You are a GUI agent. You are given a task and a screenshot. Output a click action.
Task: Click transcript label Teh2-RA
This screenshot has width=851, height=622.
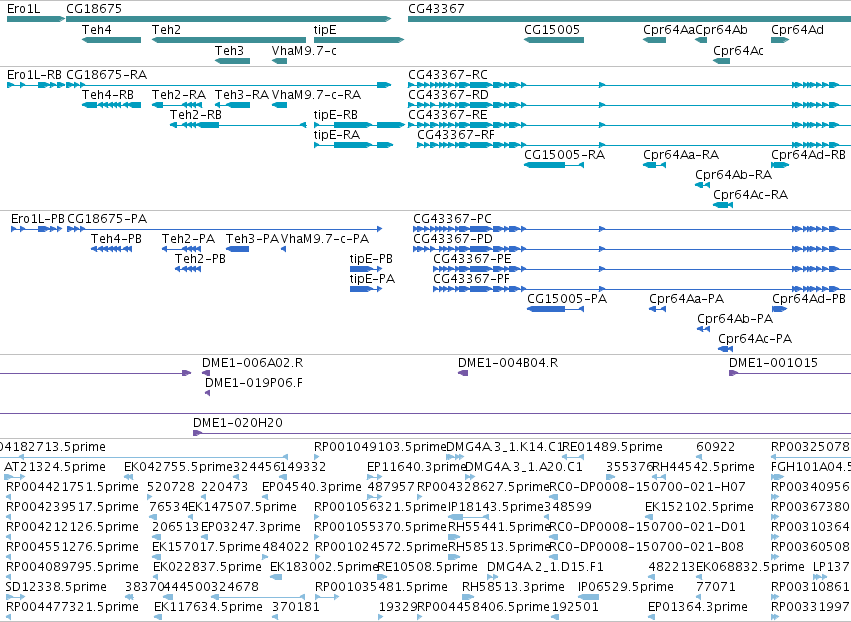179,94
